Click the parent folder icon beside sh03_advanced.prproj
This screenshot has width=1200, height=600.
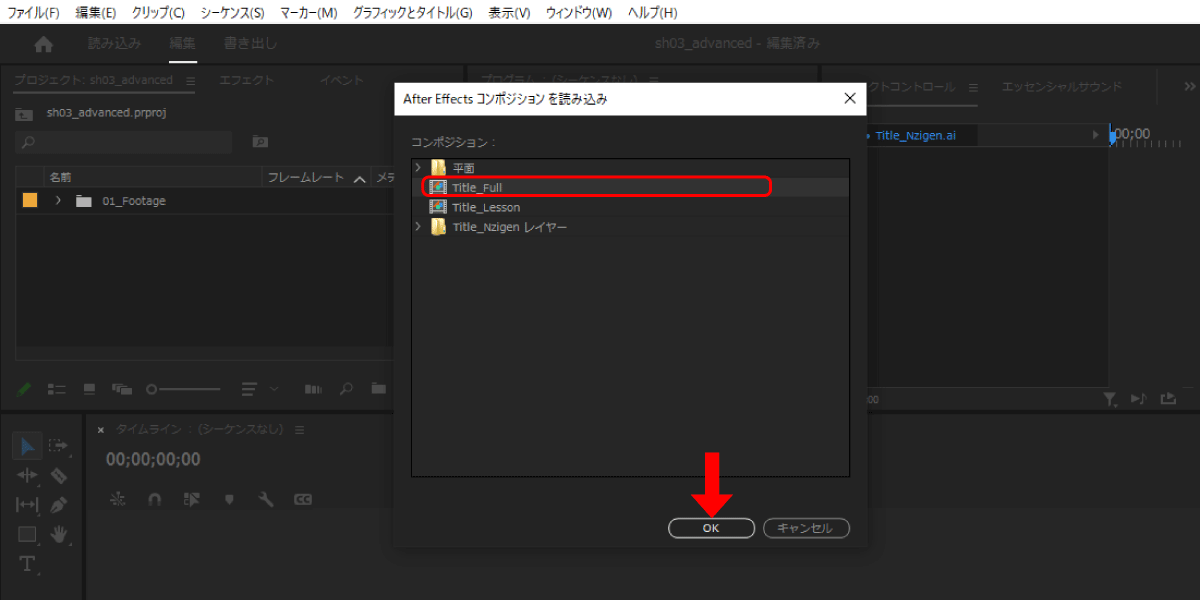pyautogui.click(x=24, y=113)
